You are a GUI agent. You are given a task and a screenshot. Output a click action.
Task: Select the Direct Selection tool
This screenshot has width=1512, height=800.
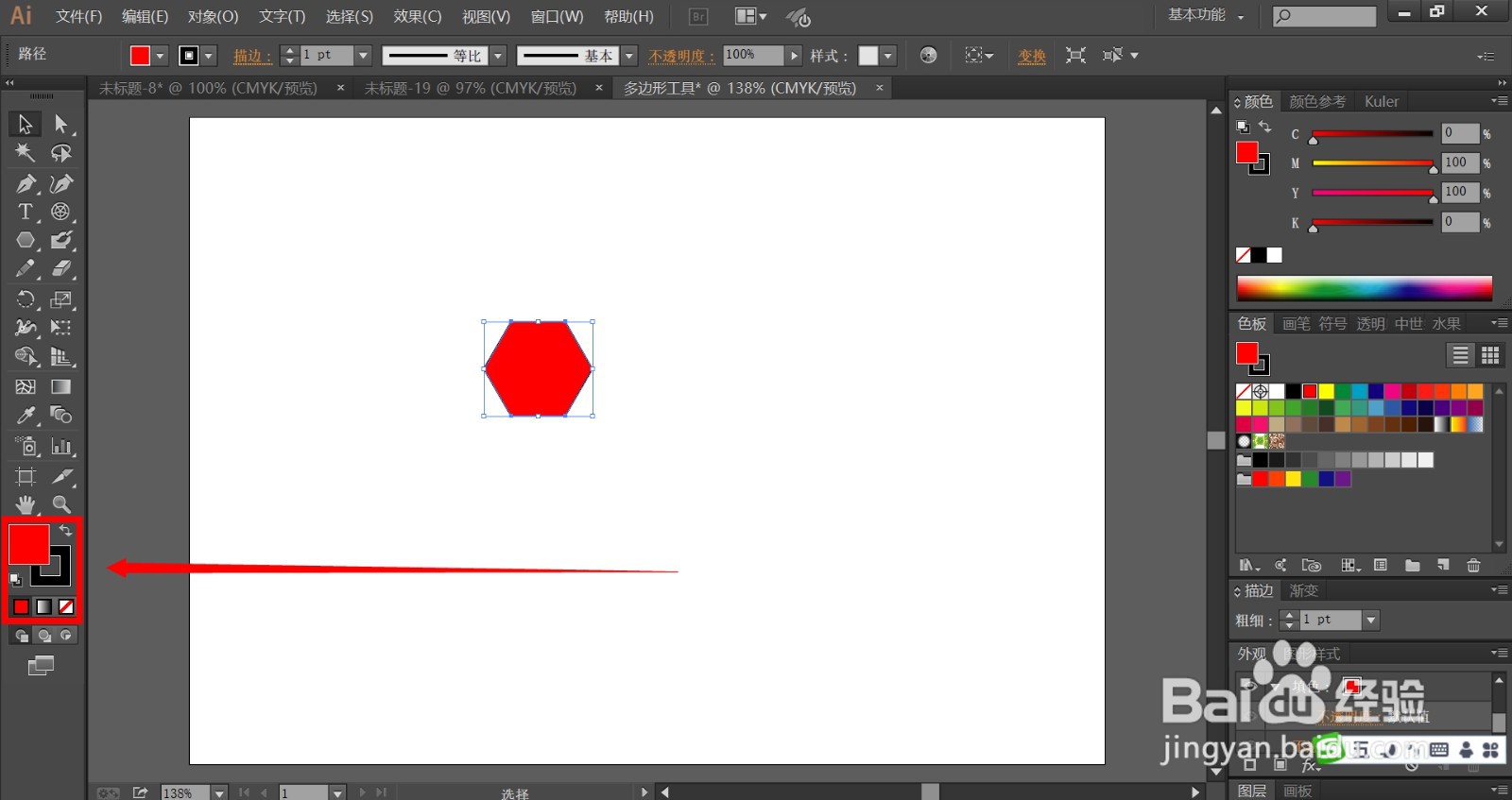[x=61, y=124]
